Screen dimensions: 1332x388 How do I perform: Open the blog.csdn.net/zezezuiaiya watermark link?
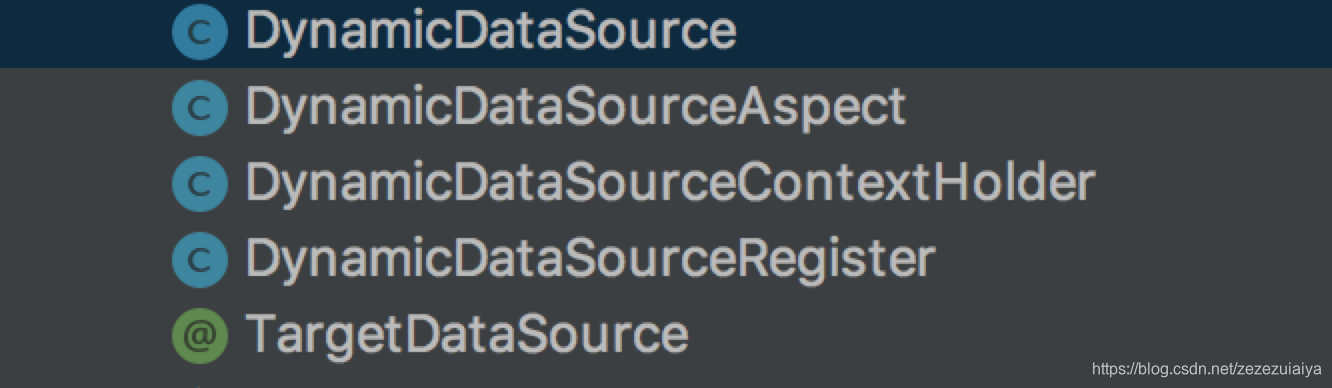(x=1206, y=370)
